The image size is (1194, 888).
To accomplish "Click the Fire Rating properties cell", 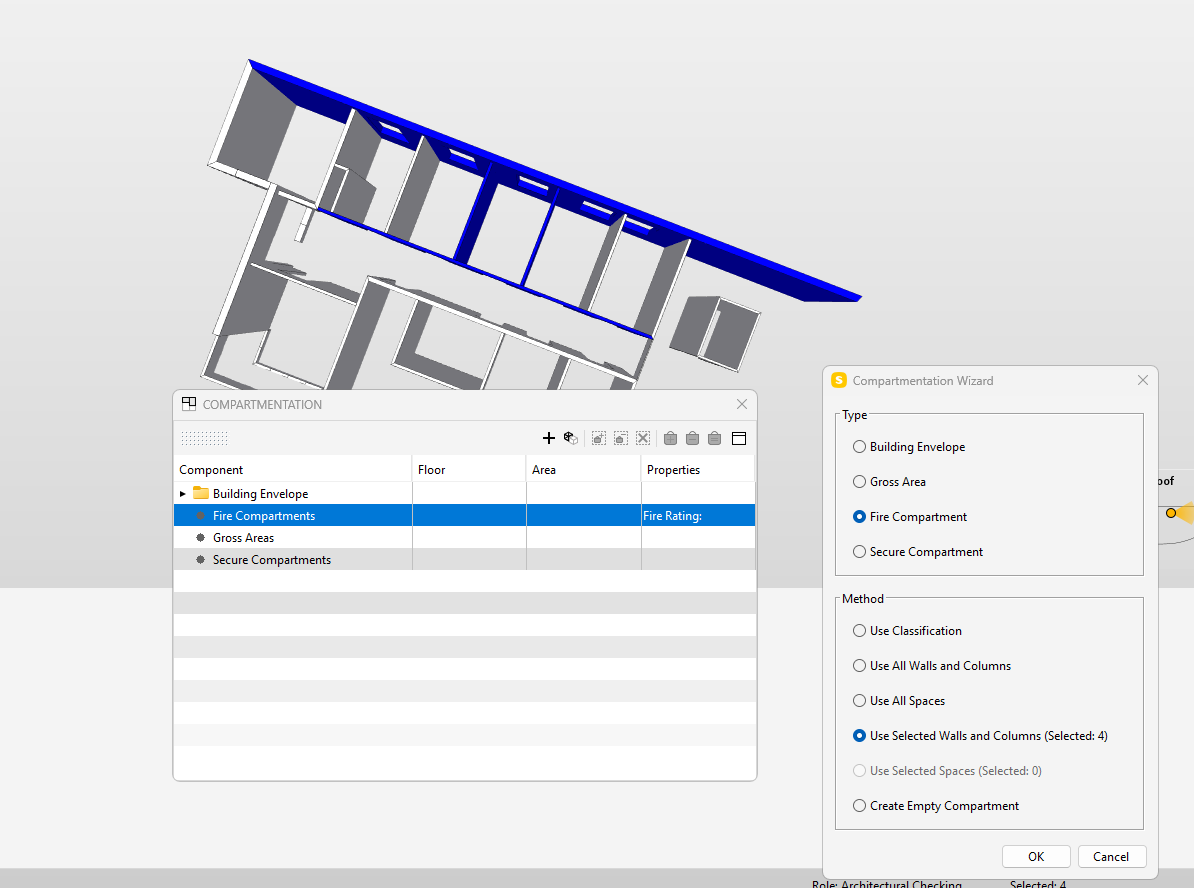I will [698, 516].
